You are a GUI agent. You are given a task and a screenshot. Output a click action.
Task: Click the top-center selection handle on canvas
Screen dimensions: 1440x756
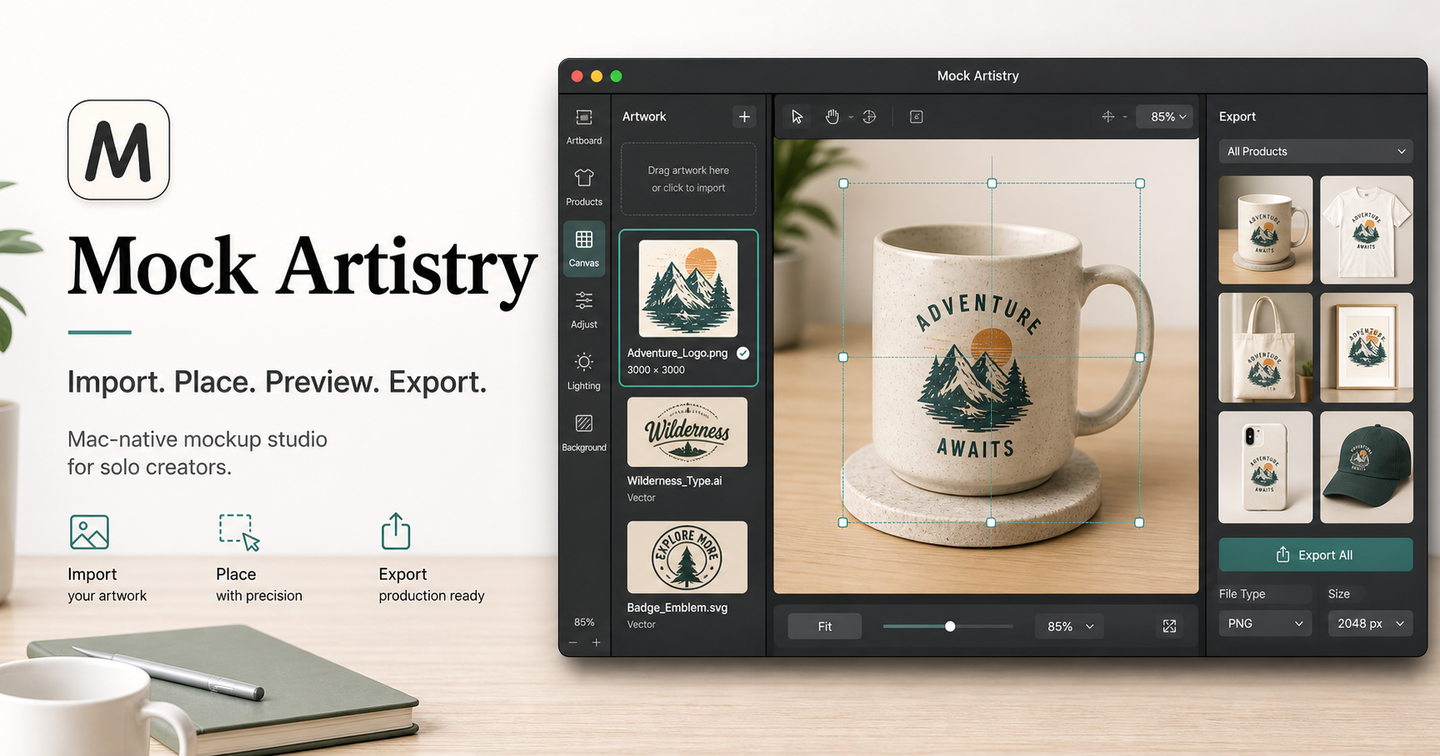(x=992, y=184)
